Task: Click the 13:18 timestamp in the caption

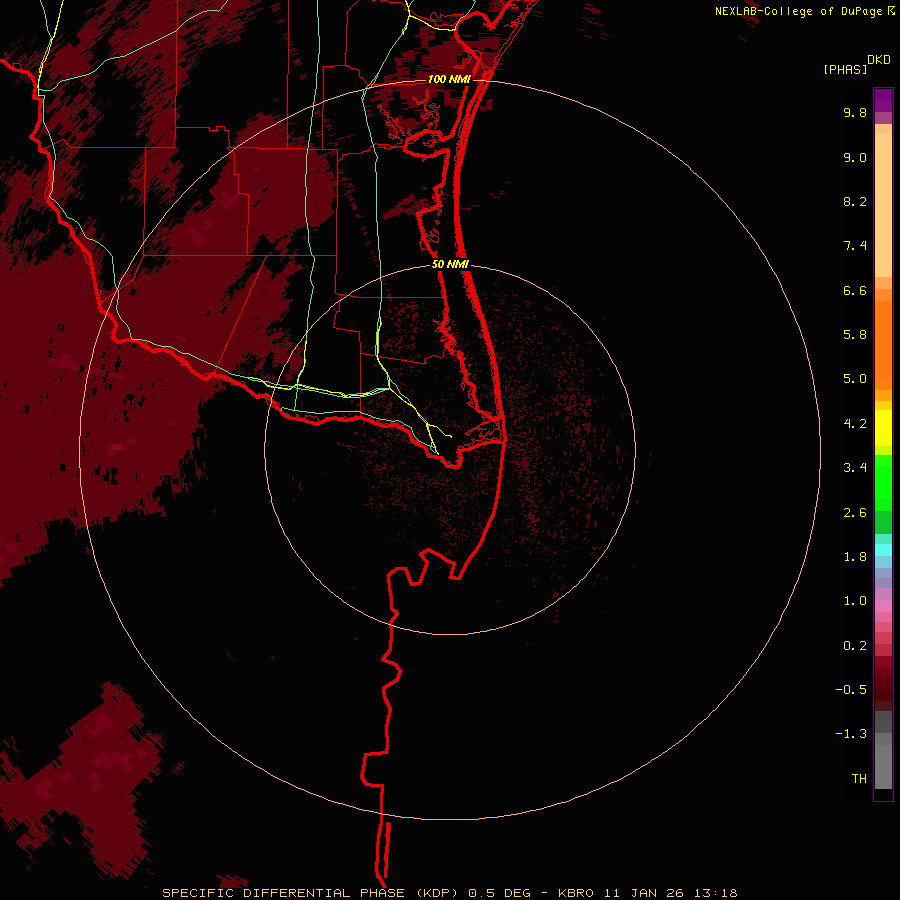Action: point(715,893)
